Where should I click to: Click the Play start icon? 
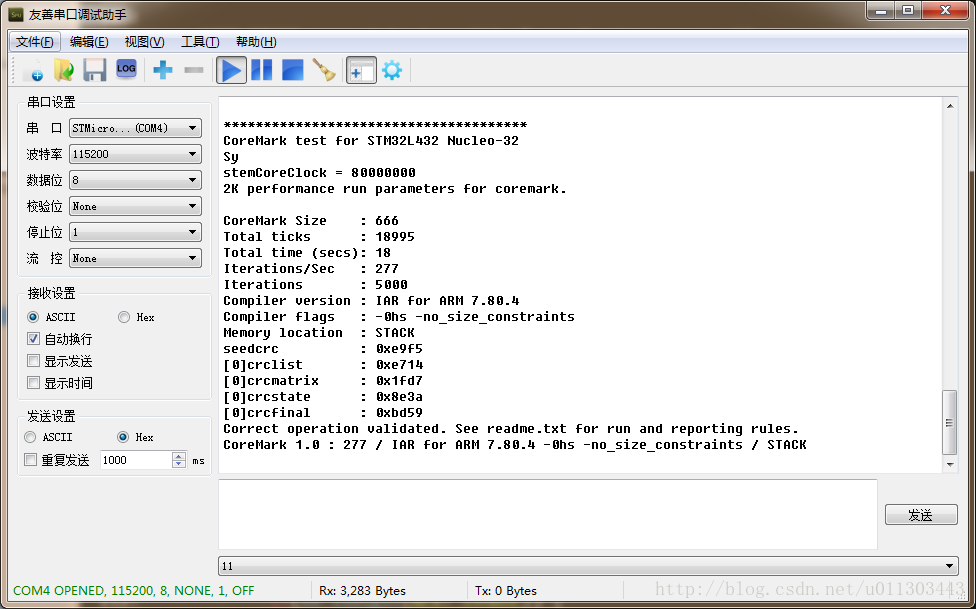231,70
